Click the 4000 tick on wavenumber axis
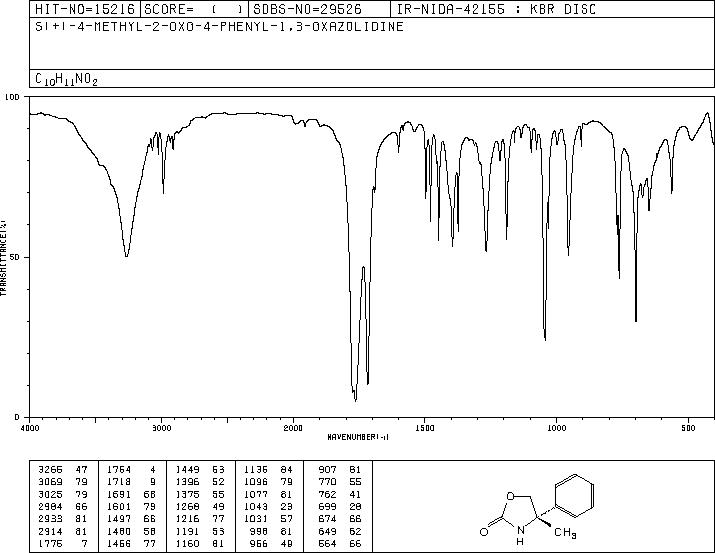This screenshot has width=715, height=553. tap(30, 427)
